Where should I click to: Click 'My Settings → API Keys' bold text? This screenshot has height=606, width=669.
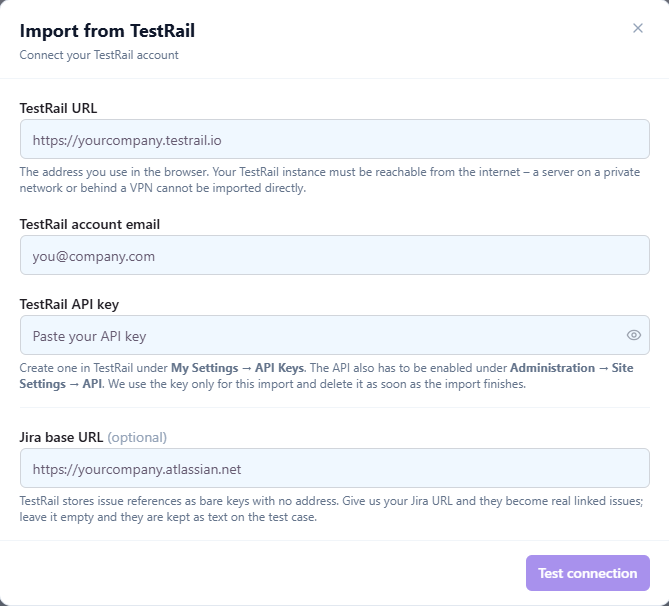238,368
